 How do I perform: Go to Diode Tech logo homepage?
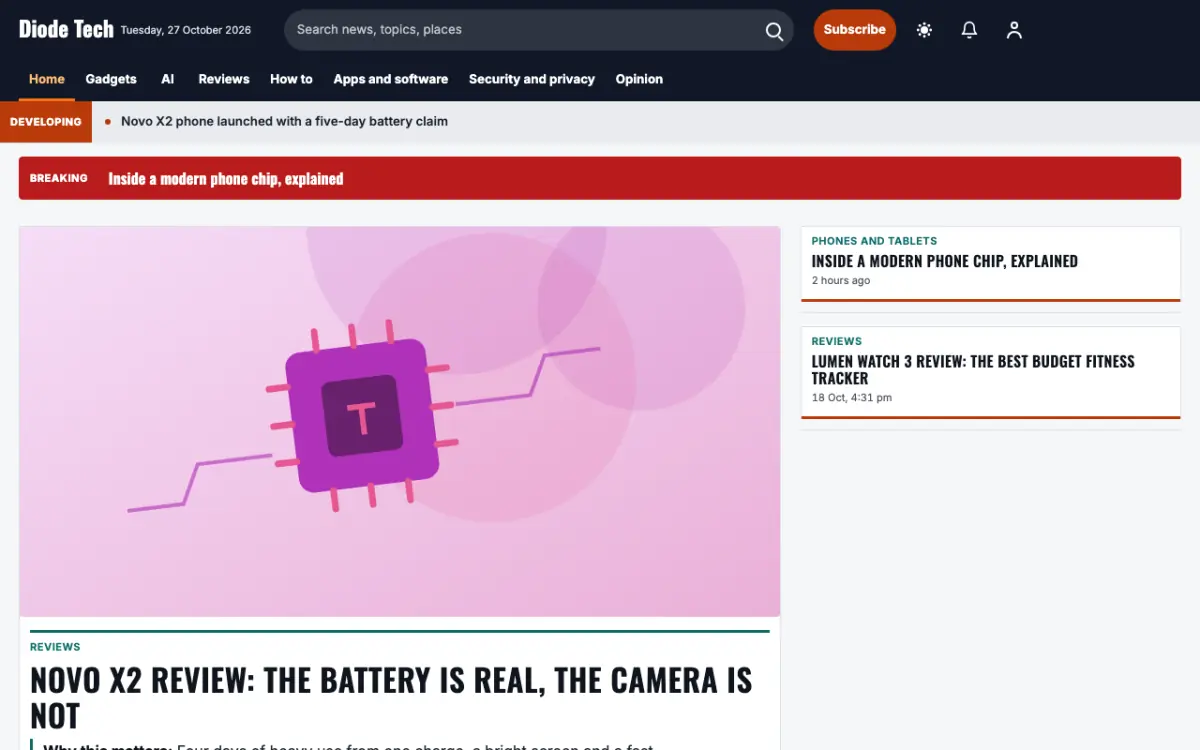pyautogui.click(x=66, y=30)
